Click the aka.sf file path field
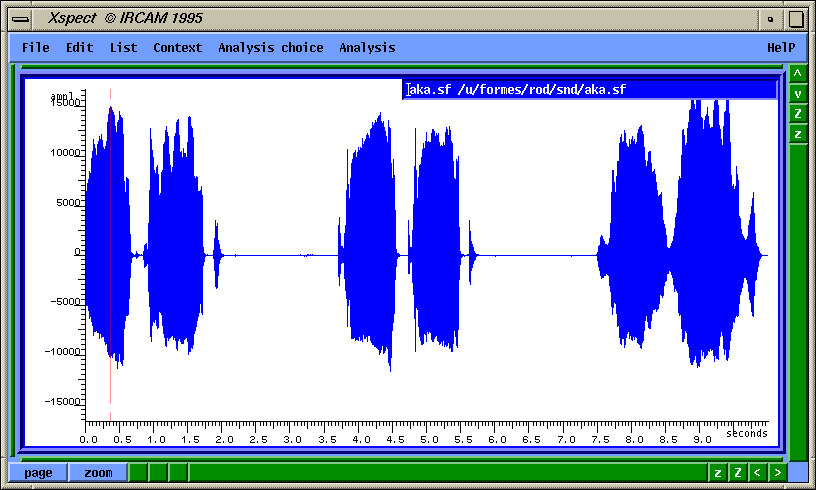Screen dimensions: 816x490 (x=590, y=89)
